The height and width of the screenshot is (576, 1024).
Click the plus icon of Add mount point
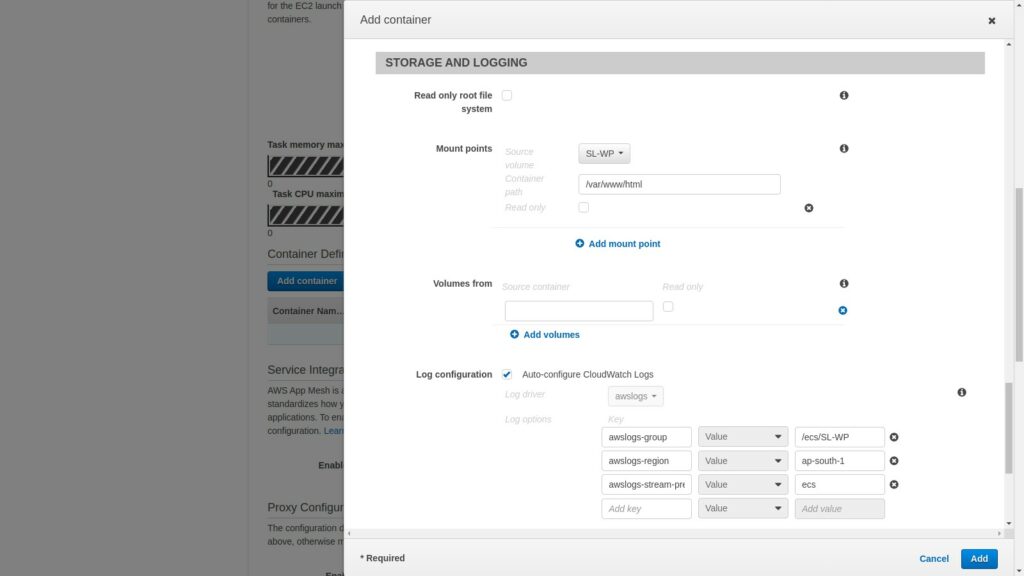tap(579, 244)
